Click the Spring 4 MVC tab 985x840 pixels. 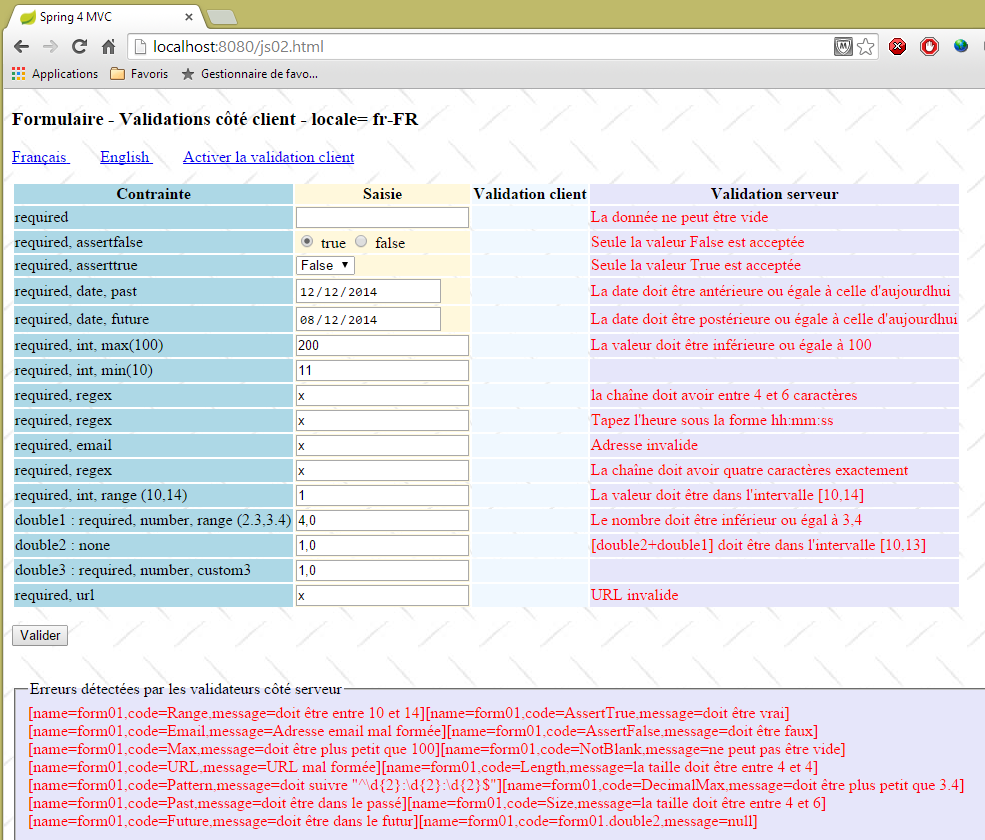coord(100,17)
